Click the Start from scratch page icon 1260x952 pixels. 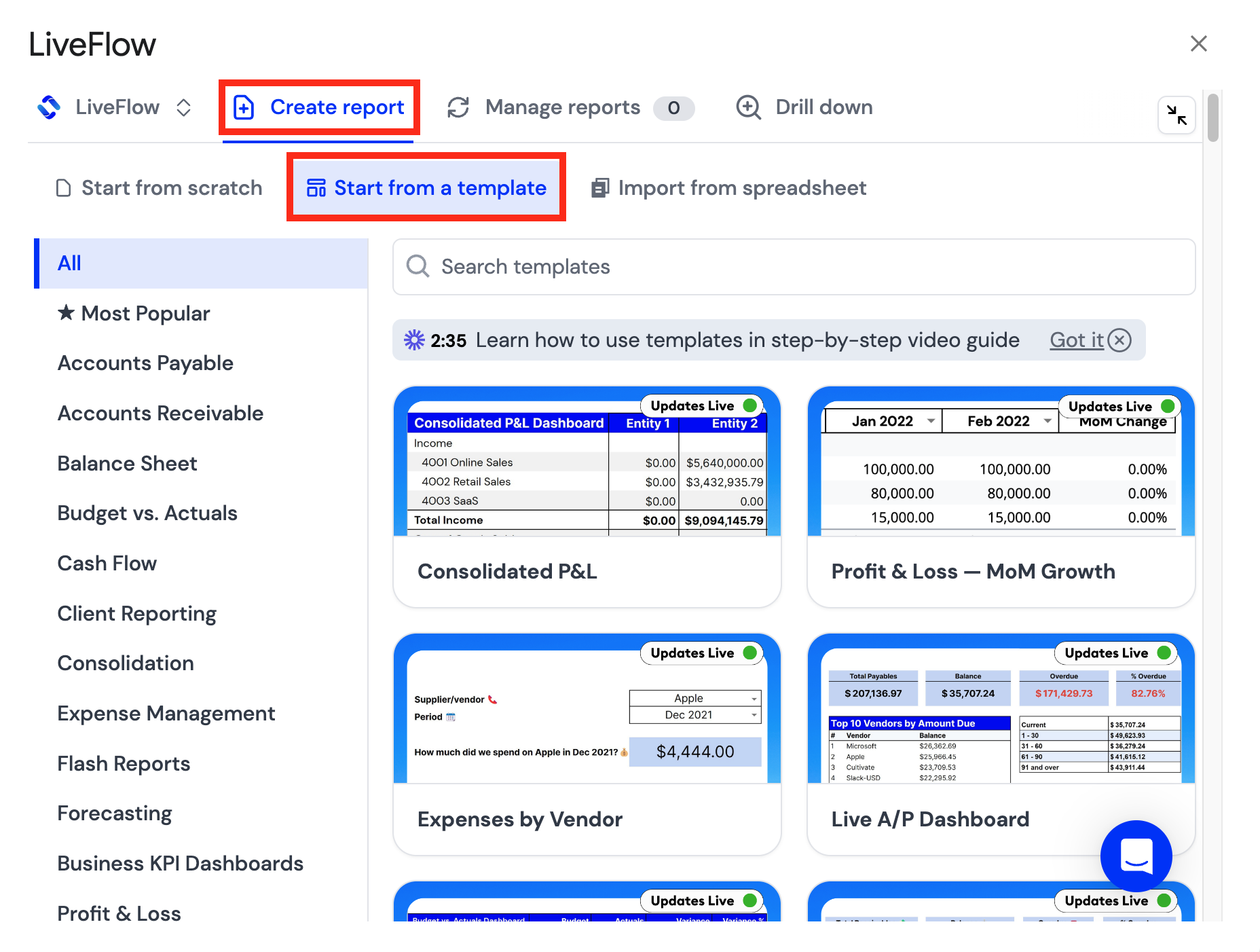63,188
